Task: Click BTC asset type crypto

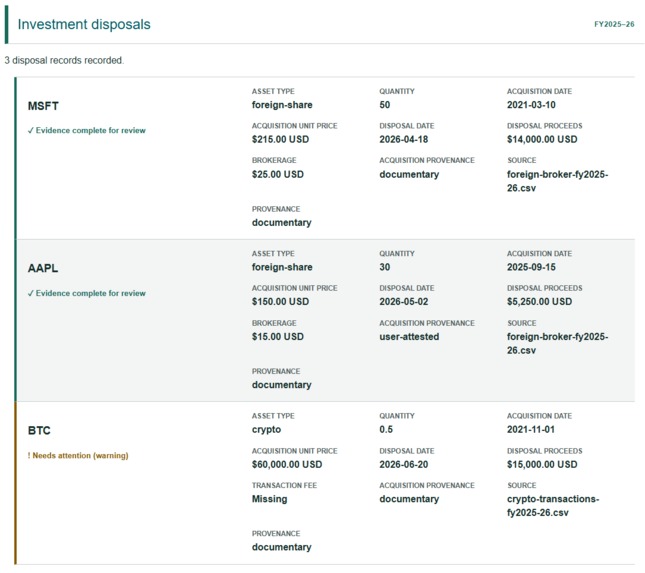Action: (266, 430)
